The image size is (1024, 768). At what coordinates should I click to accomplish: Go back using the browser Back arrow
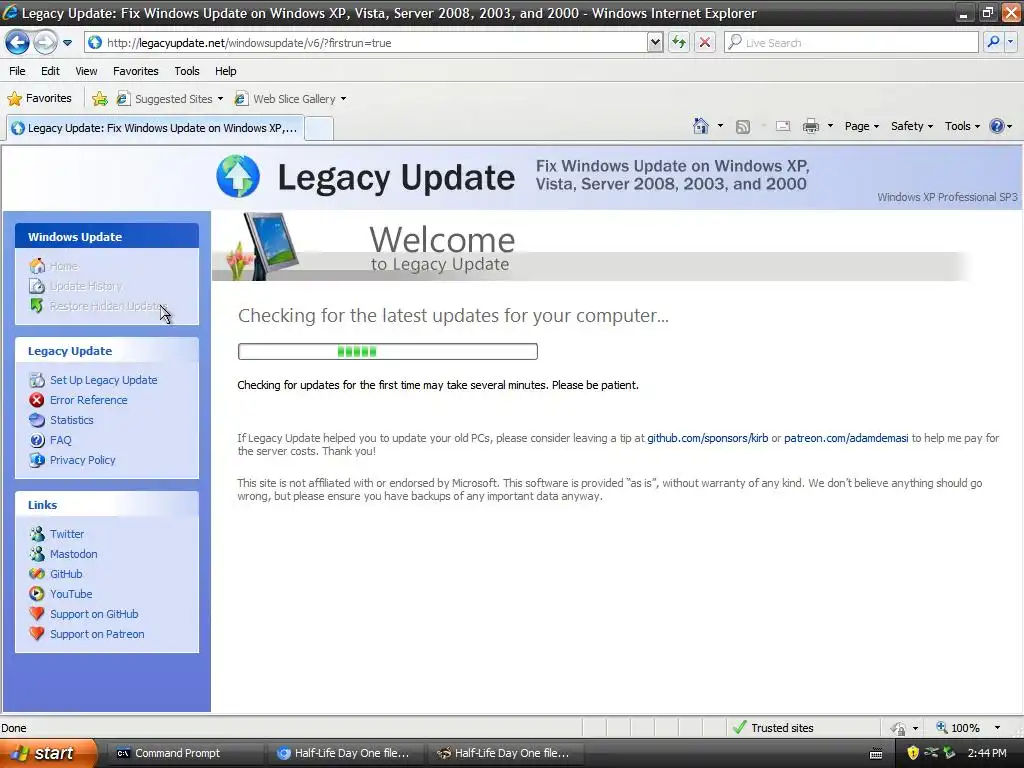(x=18, y=43)
